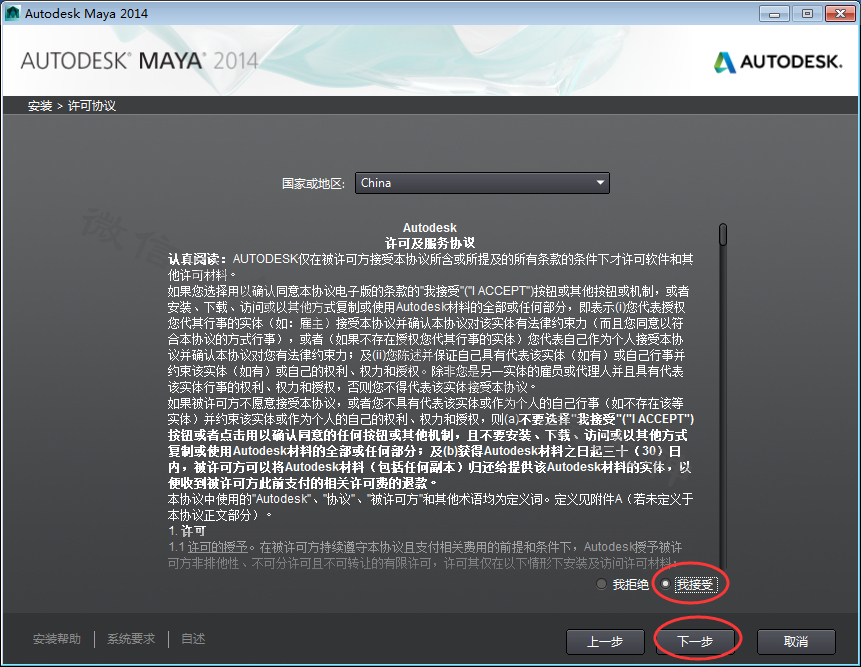Image resolution: width=861 pixels, height=667 pixels.
Task: Close the Autodesk Maya 2014 installer window
Action: point(840,14)
